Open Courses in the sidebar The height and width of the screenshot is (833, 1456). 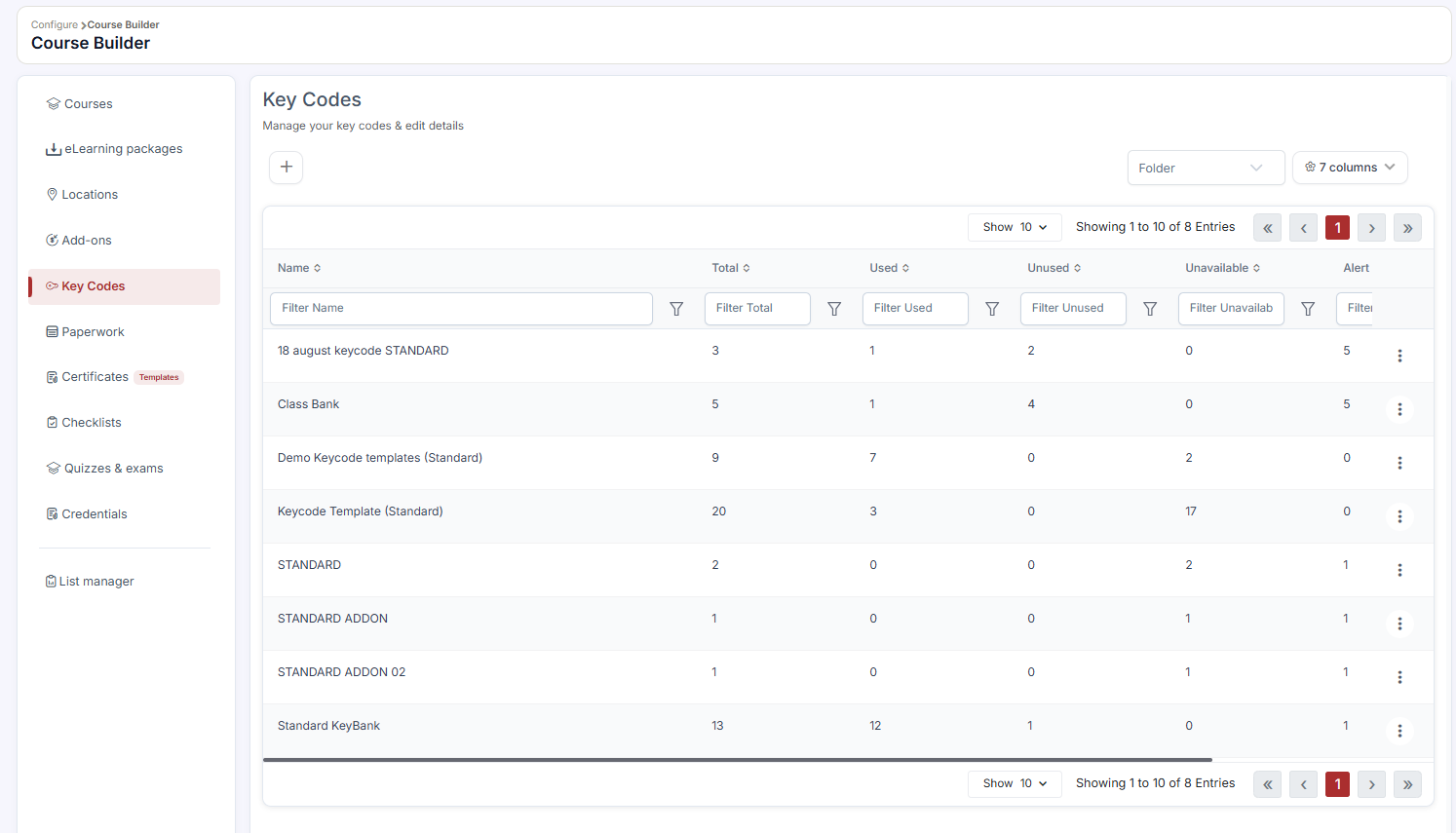pyautogui.click(x=88, y=104)
